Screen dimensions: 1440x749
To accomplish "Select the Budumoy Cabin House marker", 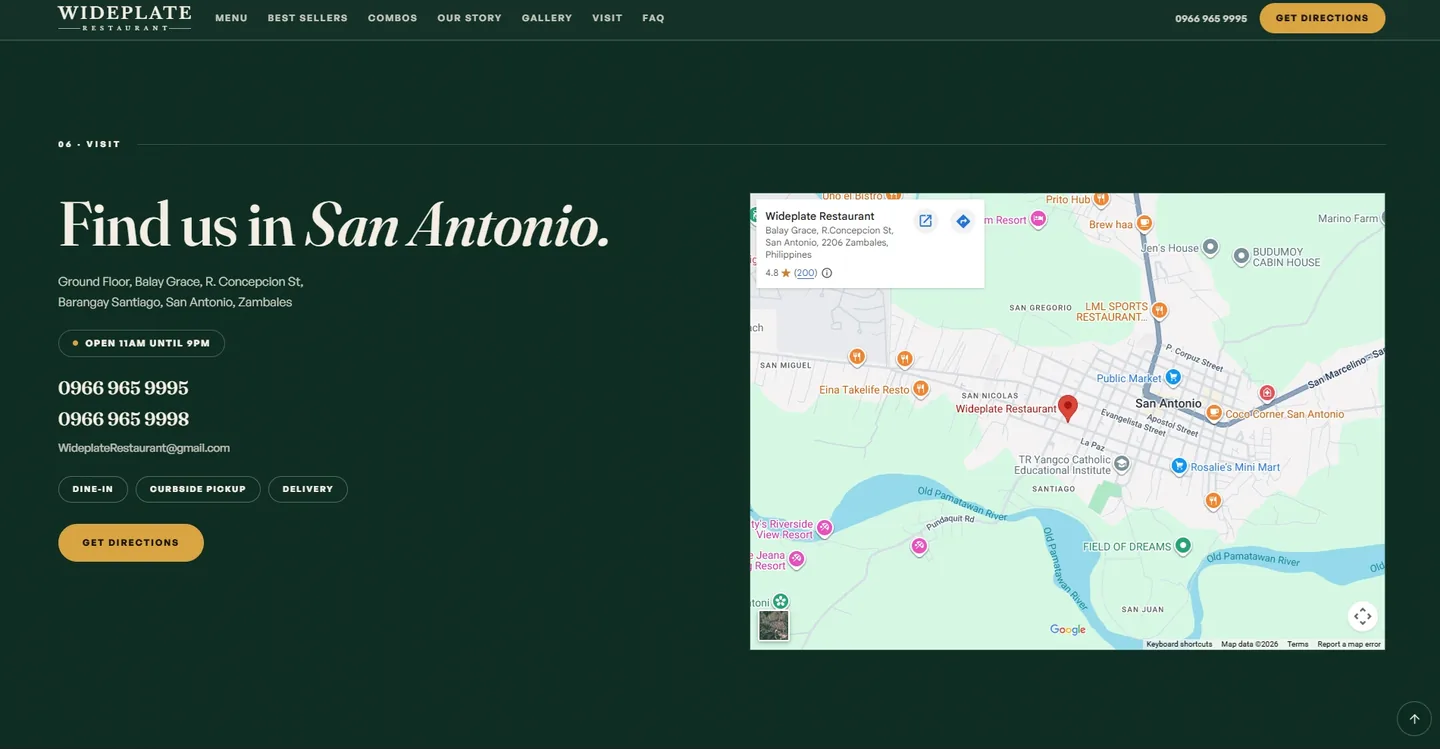I will click(1241, 257).
